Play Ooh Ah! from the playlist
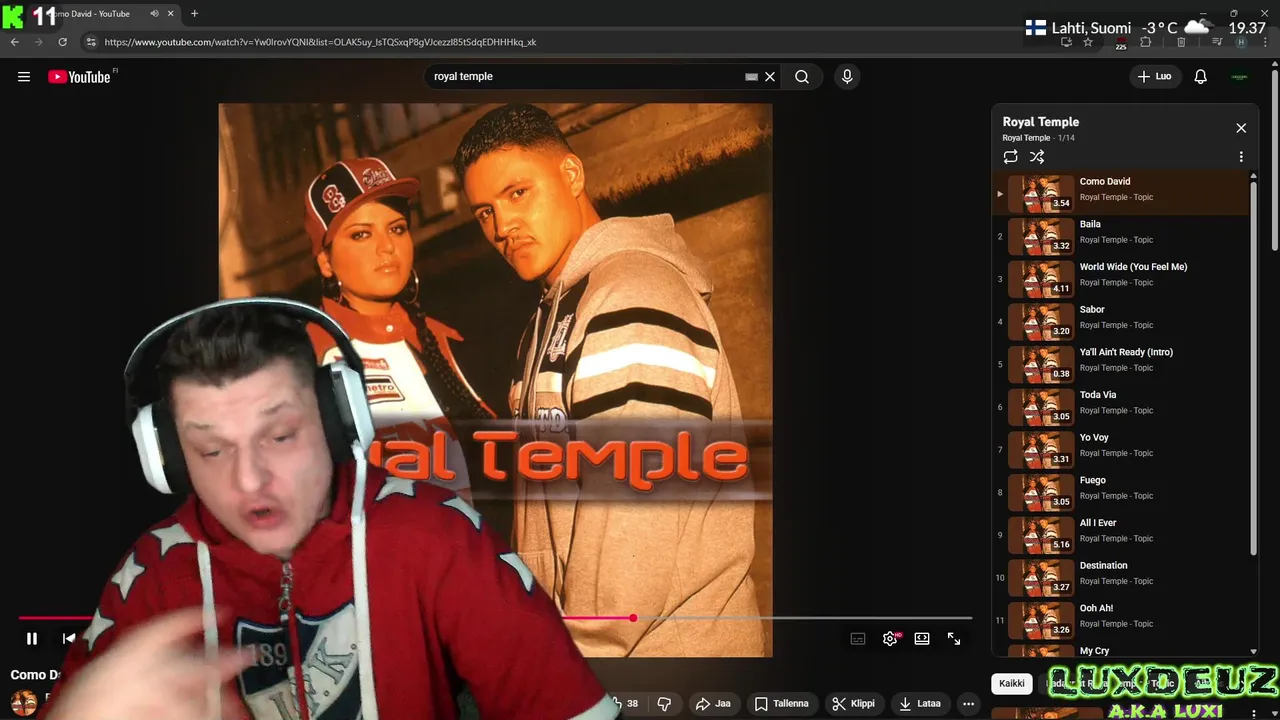1280x720 pixels. 1122,620
